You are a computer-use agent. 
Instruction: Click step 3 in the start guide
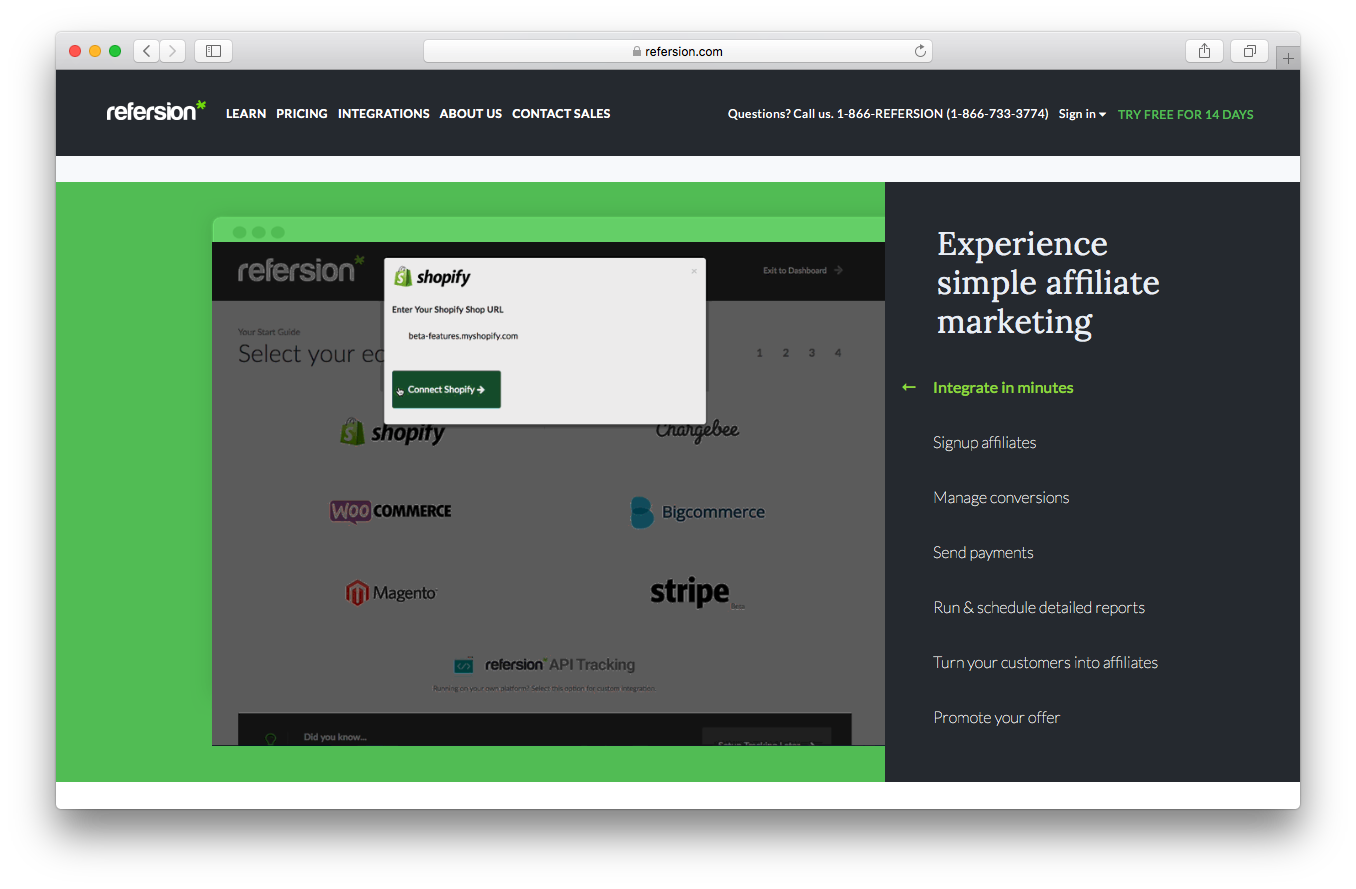[812, 353]
